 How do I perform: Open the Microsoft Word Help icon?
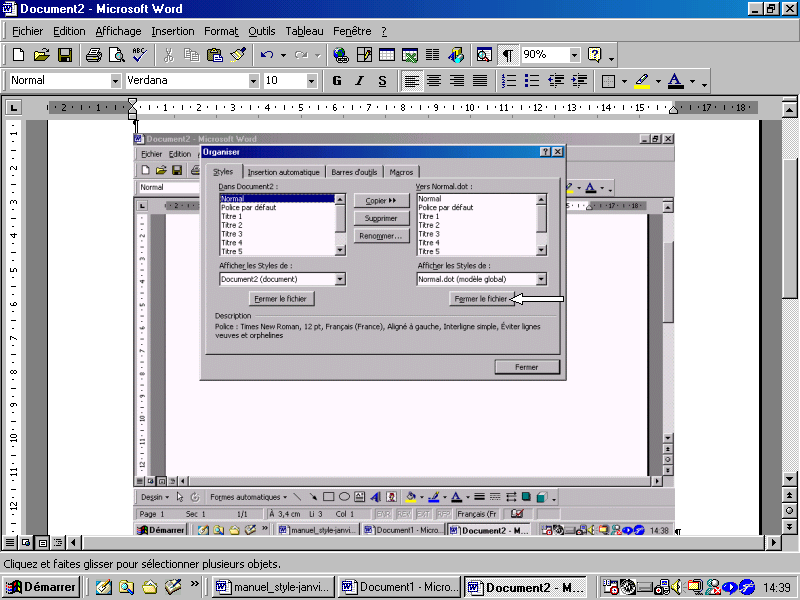coord(595,55)
